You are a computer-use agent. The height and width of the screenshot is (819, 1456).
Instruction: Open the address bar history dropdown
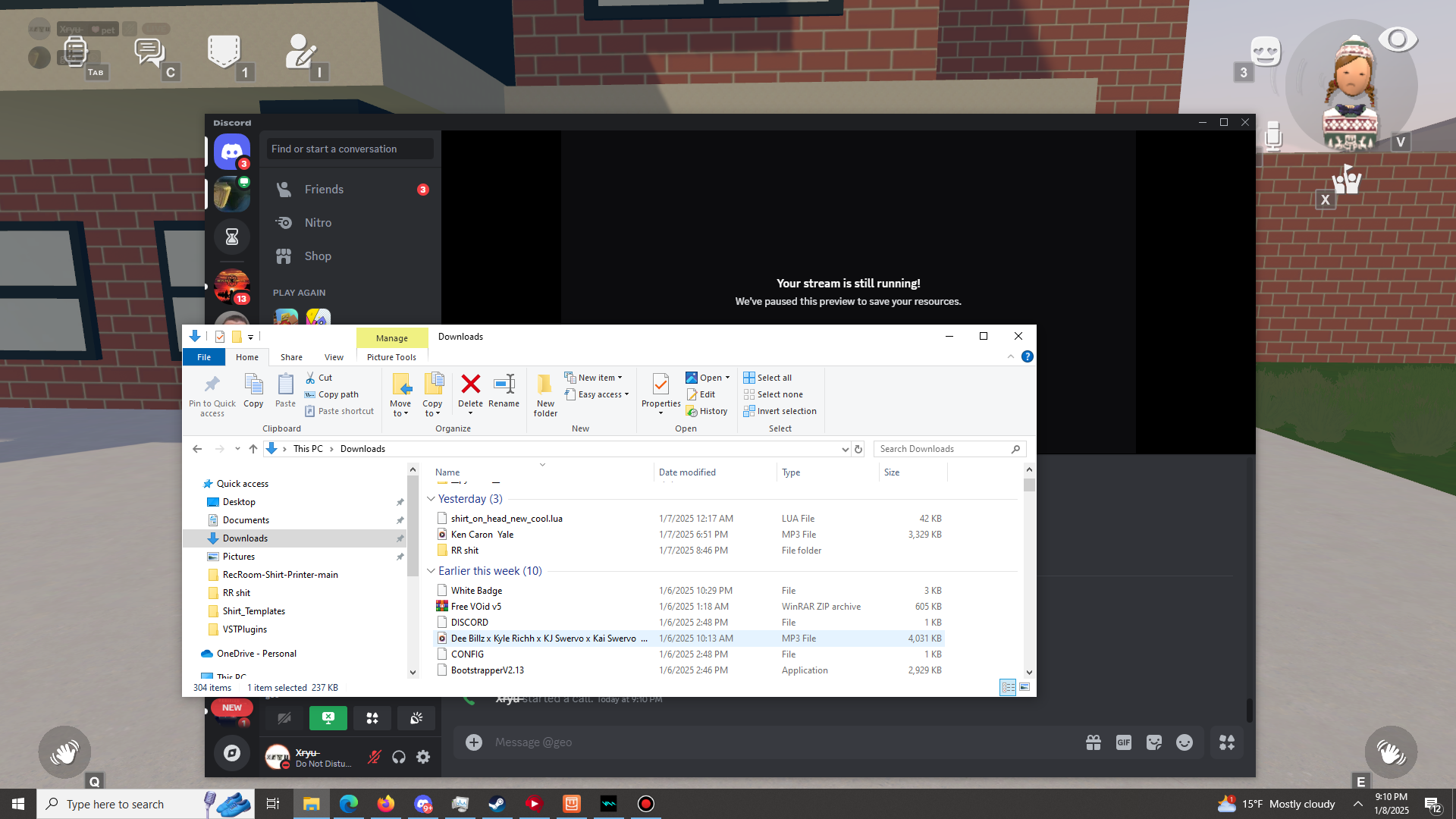(845, 449)
